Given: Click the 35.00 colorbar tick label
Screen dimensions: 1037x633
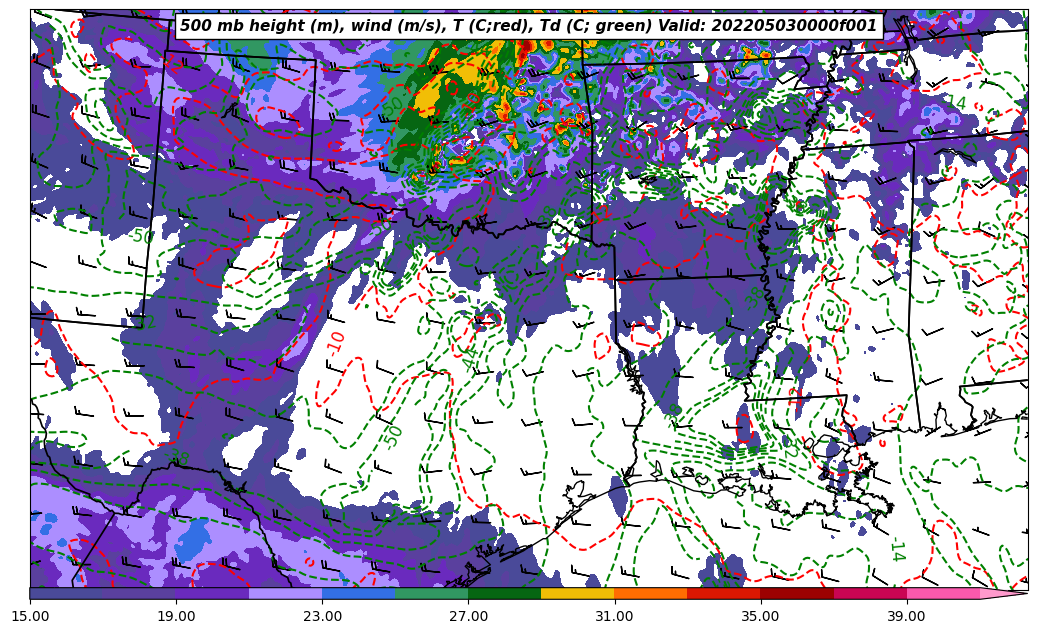Looking at the screenshot, I should pyautogui.click(x=760, y=616).
